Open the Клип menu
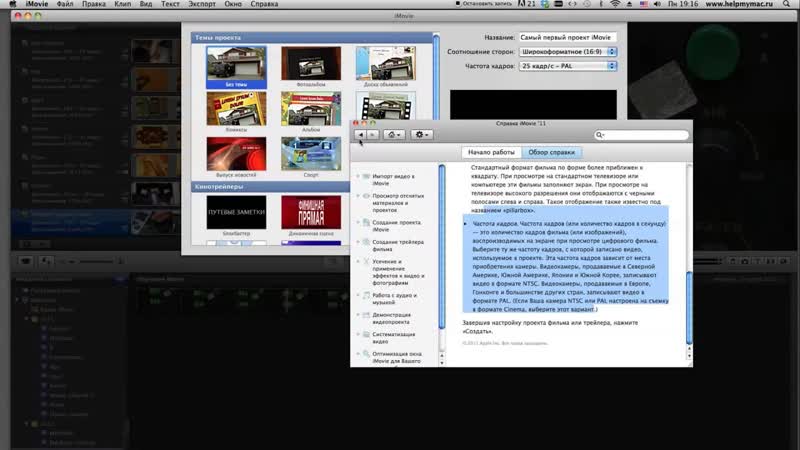This screenshot has width=800, height=450. coord(122,4)
